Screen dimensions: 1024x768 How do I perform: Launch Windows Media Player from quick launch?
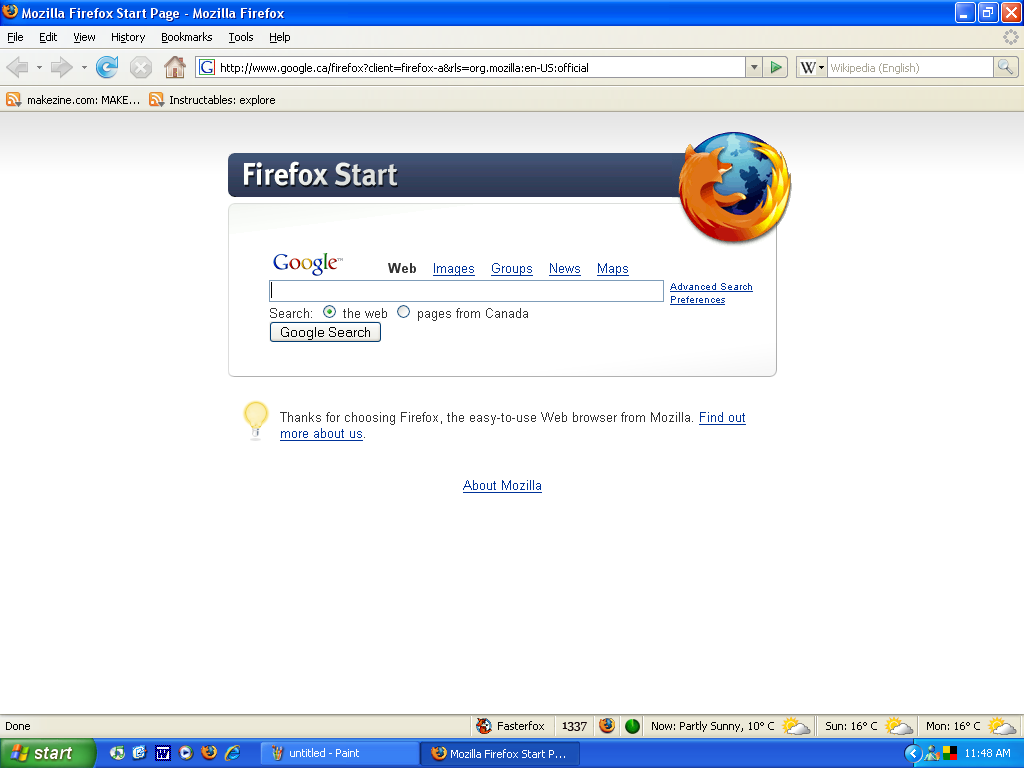(186, 753)
